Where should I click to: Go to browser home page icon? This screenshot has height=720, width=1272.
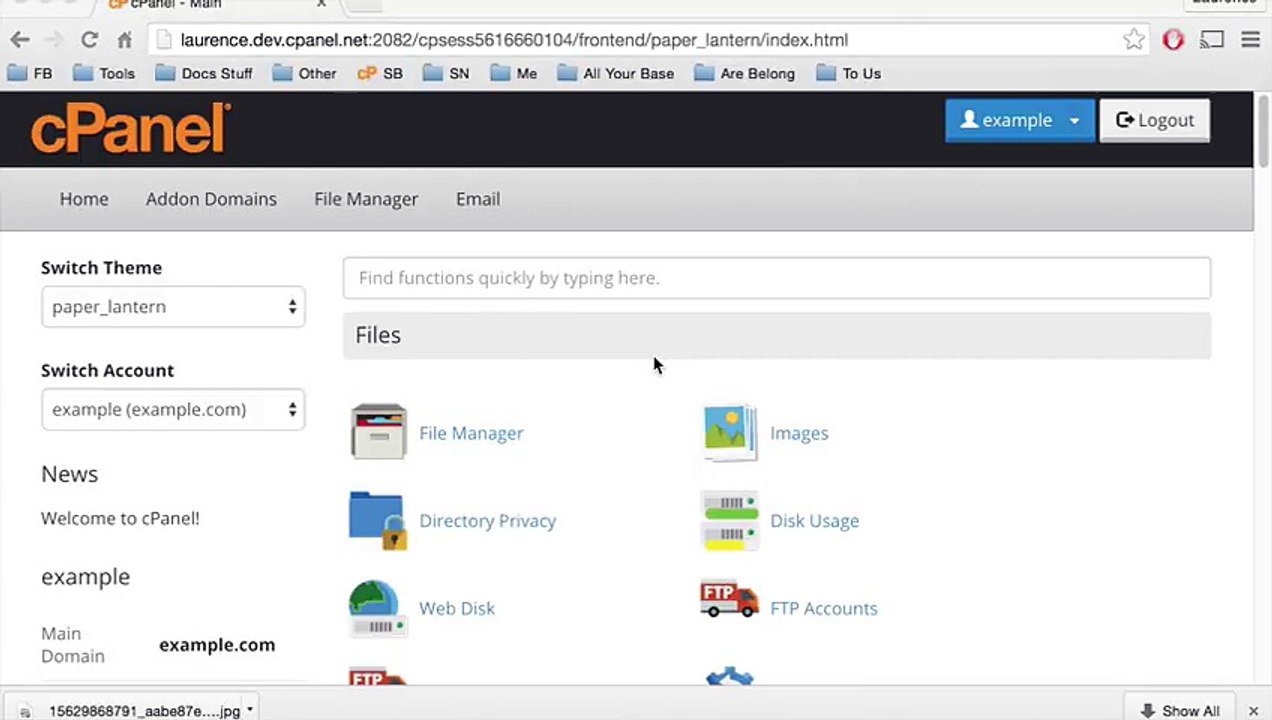click(x=124, y=40)
